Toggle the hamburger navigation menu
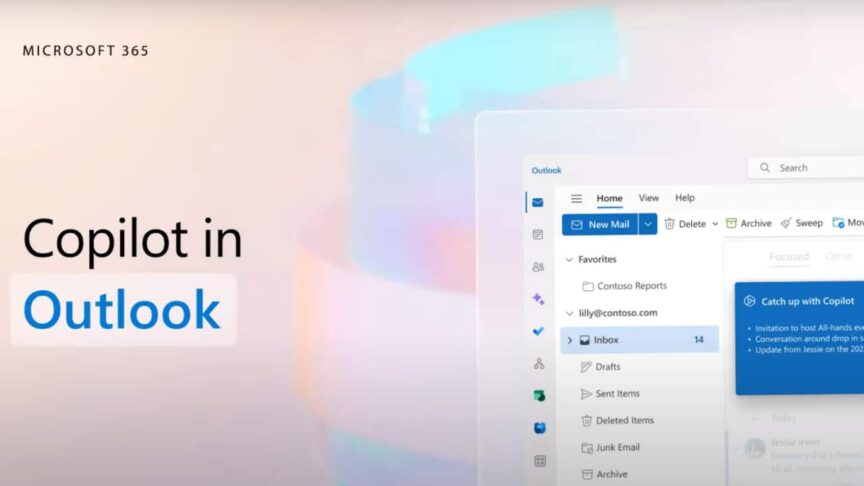Image resolution: width=864 pixels, height=486 pixels. point(576,198)
